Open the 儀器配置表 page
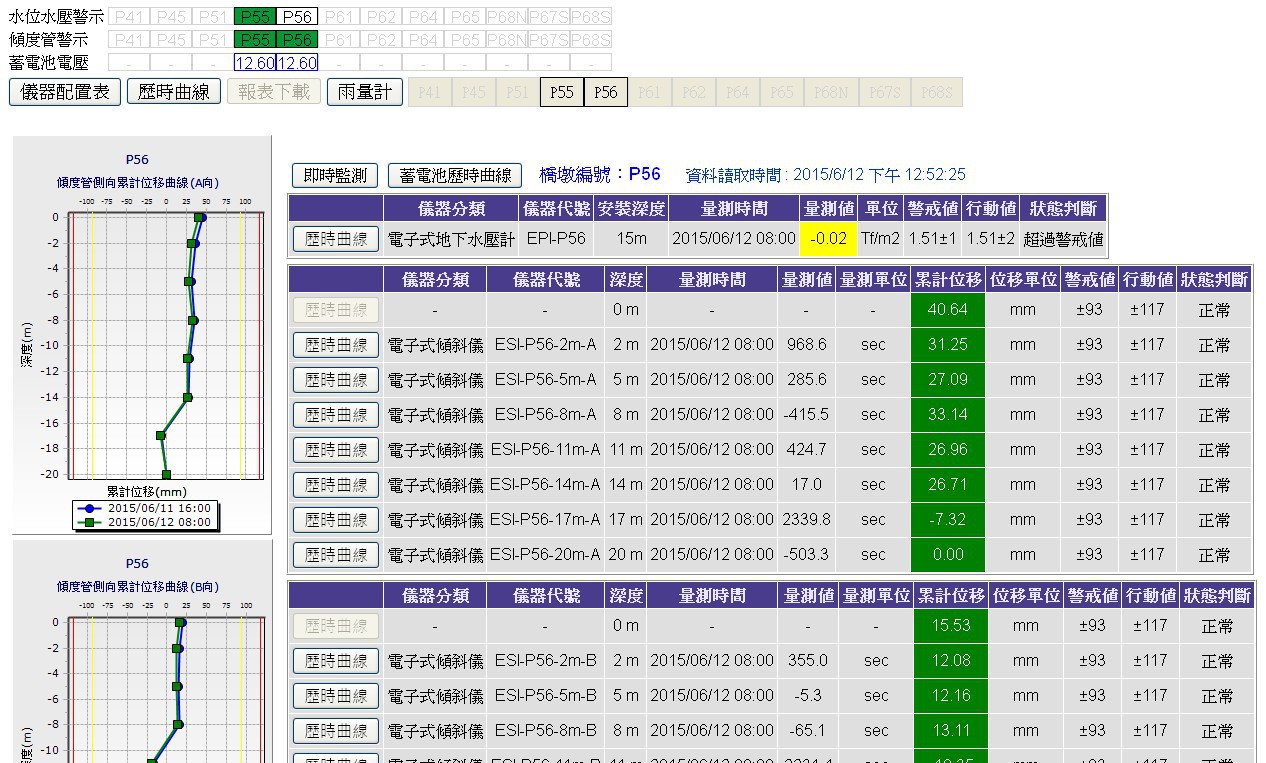This screenshot has height=763, width=1266. 65,92
